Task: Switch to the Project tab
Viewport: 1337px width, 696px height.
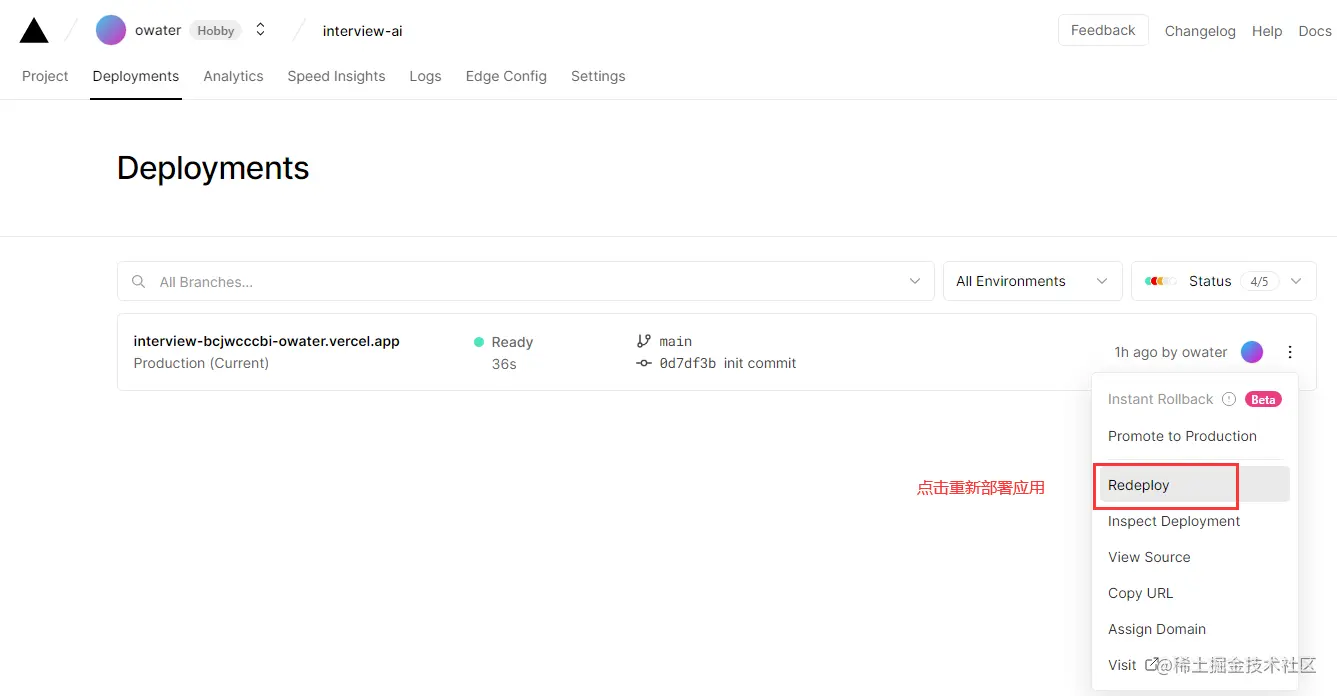Action: click(45, 76)
